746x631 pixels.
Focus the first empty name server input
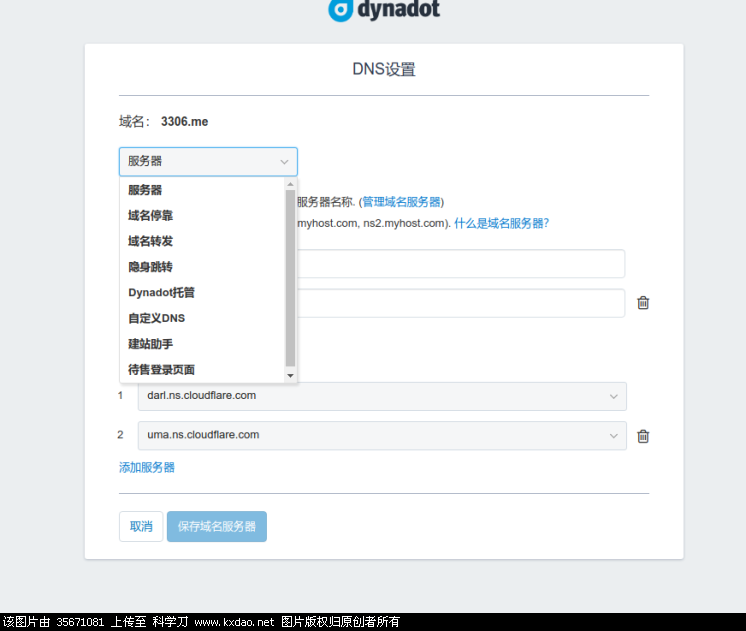click(461, 264)
